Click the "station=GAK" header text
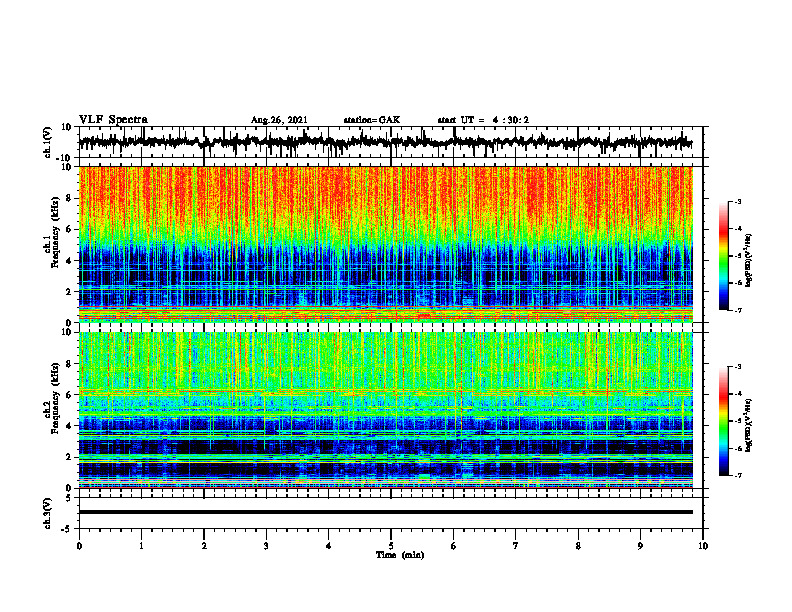Viewport: 792px width, 612px height. tap(372, 120)
